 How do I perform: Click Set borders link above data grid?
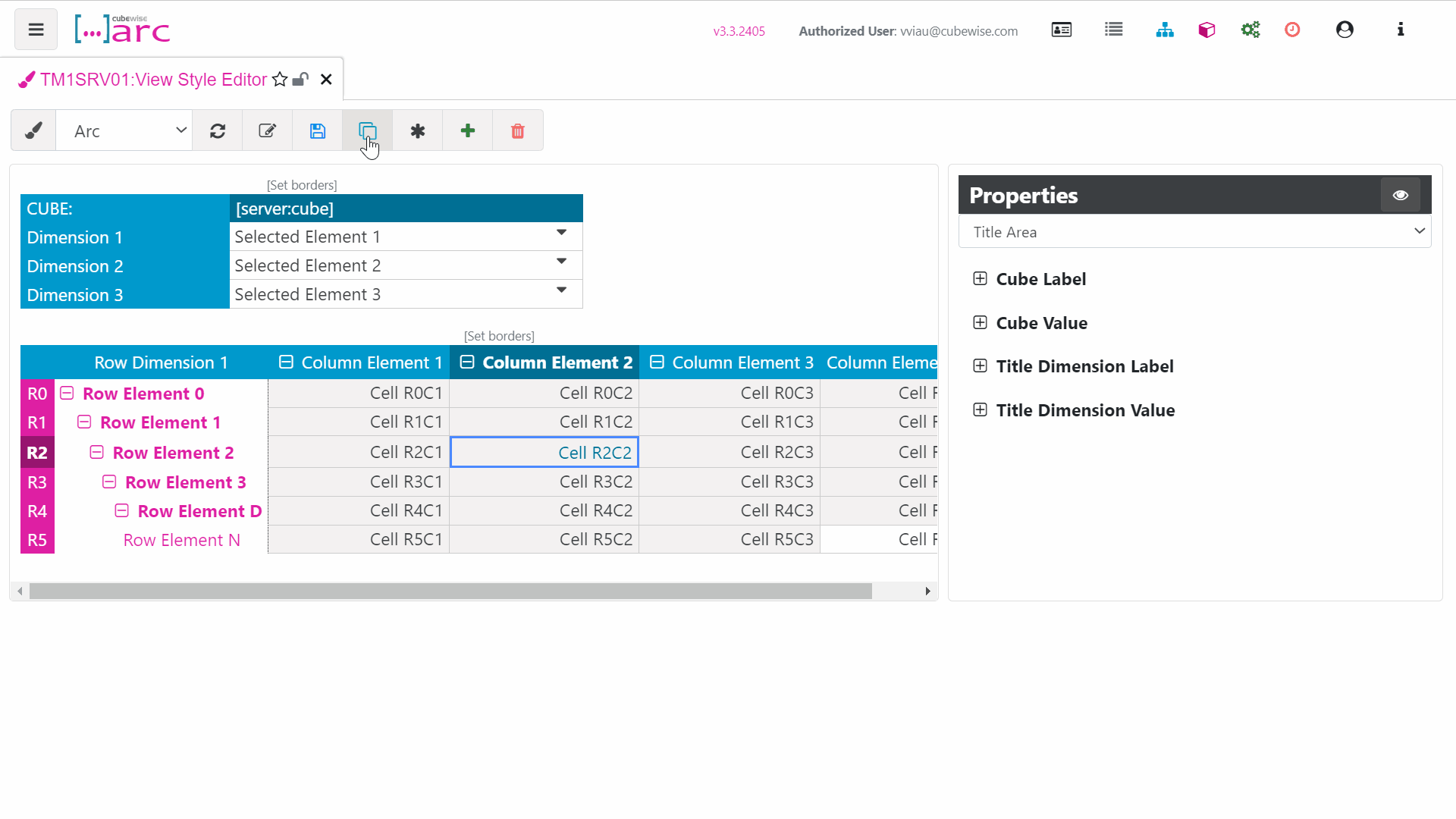coord(499,336)
